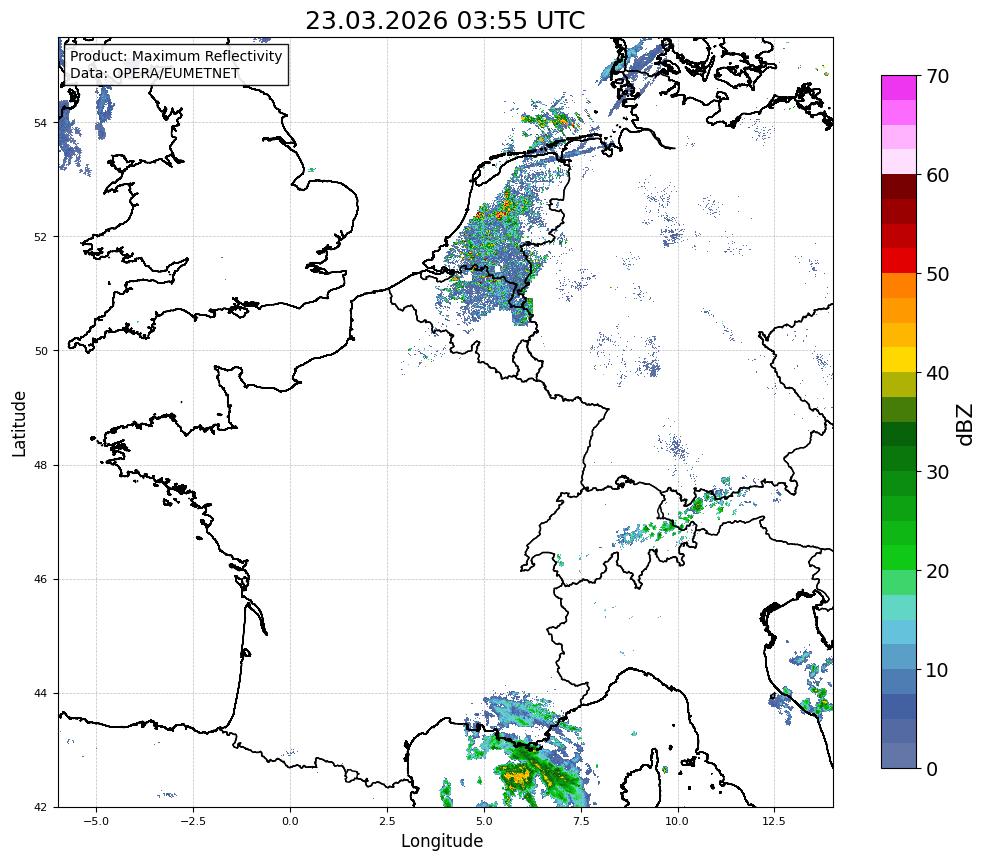Click the colorbar tick label 60
Screen dimensions: 985x860
click(937, 175)
